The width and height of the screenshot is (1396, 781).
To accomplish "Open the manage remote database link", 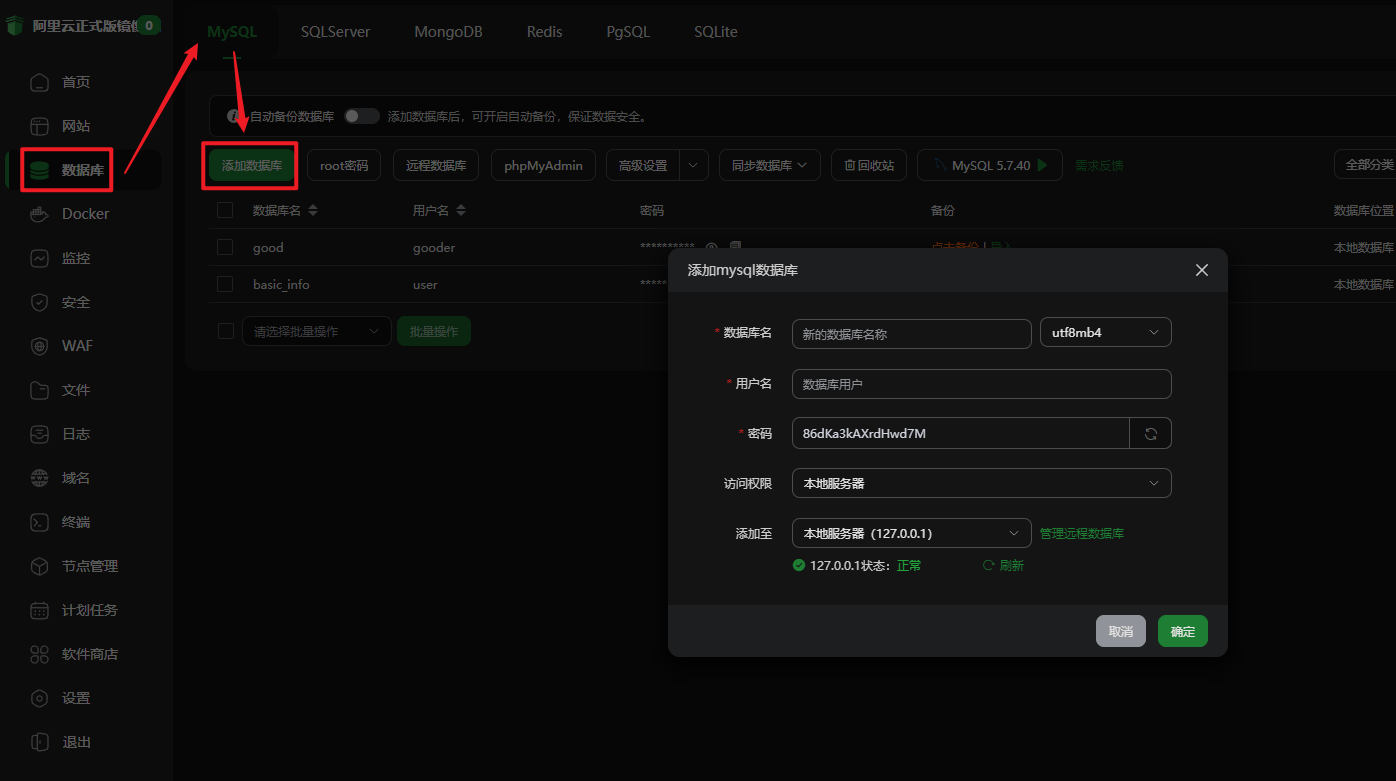I will click(x=1081, y=534).
